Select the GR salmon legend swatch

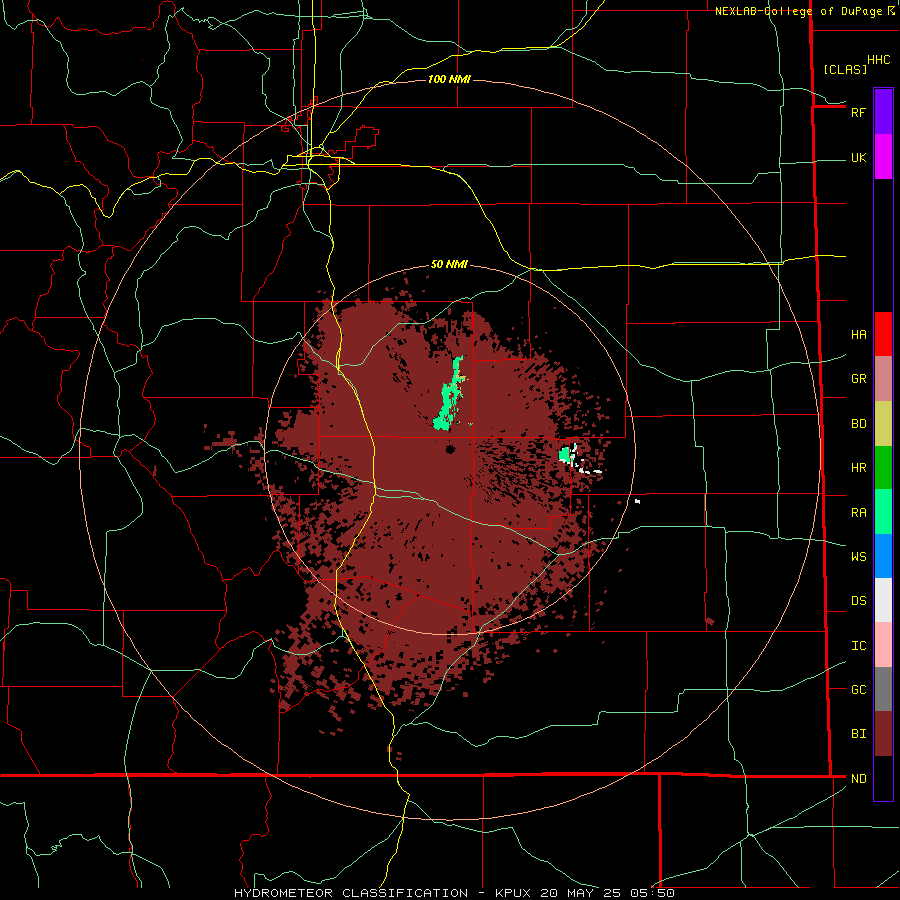pyautogui.click(x=883, y=378)
